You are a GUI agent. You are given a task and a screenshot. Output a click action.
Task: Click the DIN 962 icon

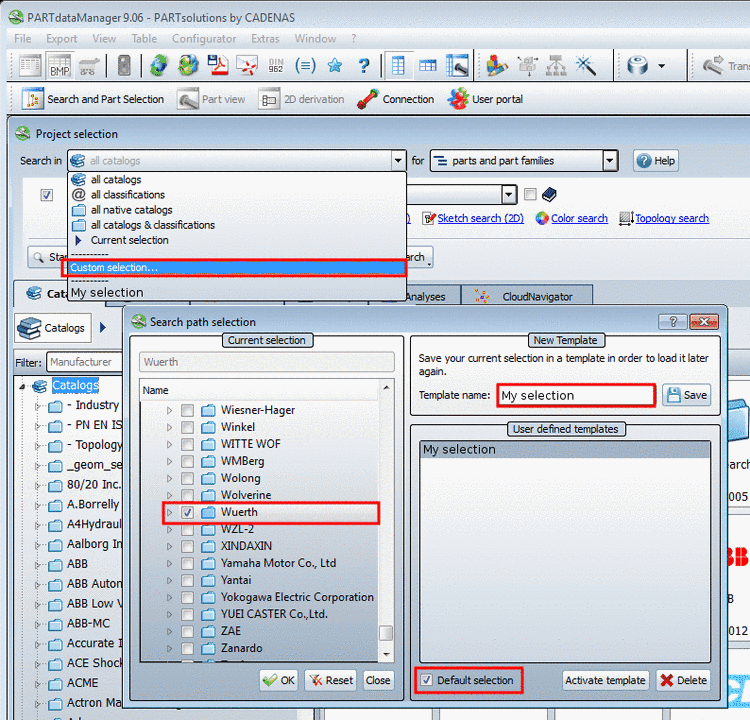(x=276, y=66)
